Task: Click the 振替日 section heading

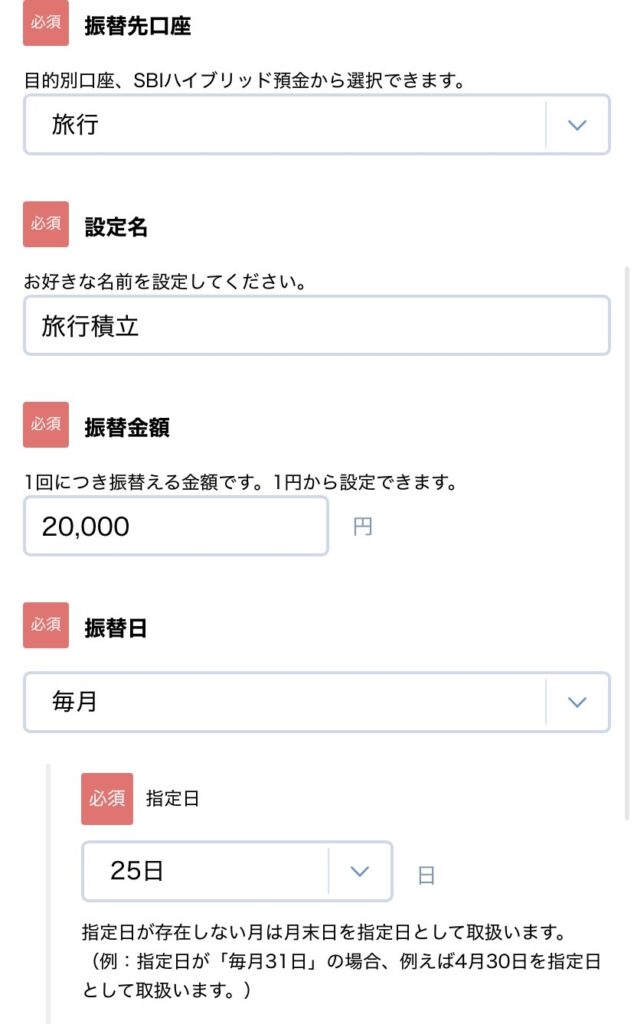Action: [x=116, y=627]
